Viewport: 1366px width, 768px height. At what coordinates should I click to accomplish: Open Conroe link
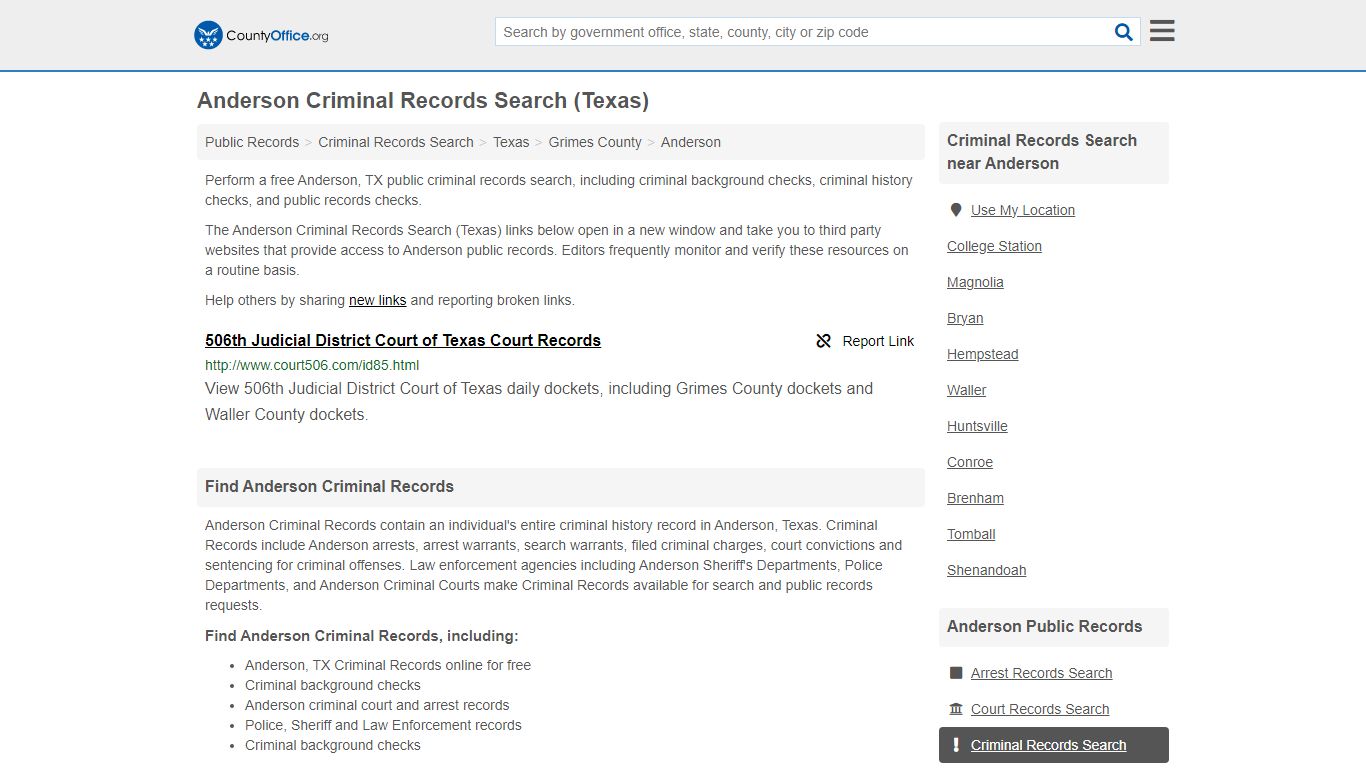970,462
